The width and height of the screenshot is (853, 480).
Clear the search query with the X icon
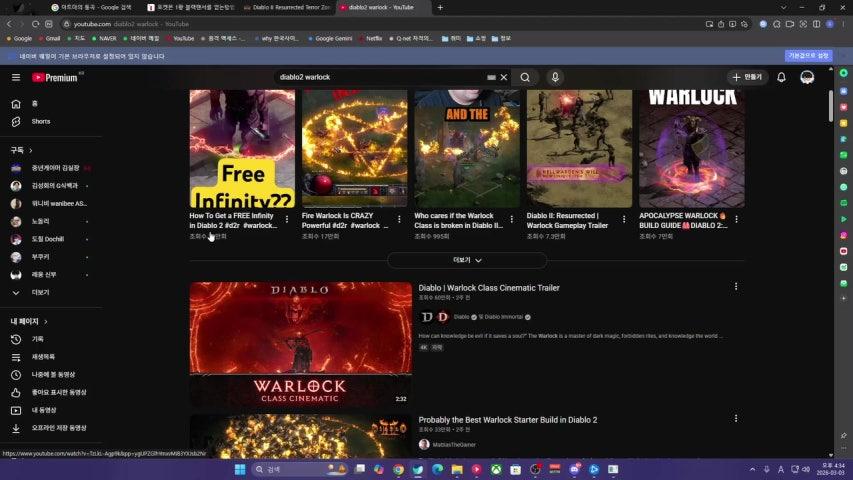tap(504, 77)
